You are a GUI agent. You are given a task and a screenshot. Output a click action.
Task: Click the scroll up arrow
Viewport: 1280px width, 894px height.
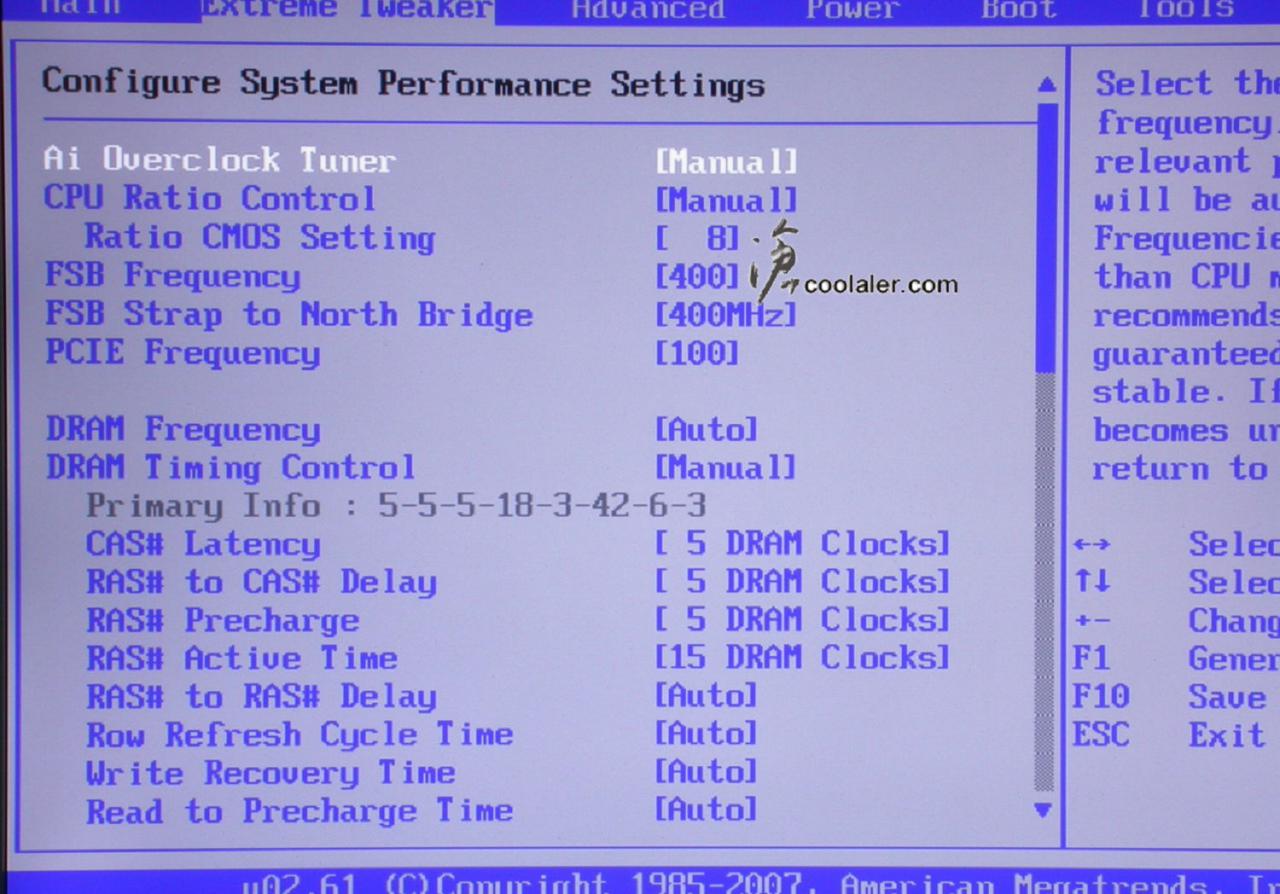tap(1046, 86)
